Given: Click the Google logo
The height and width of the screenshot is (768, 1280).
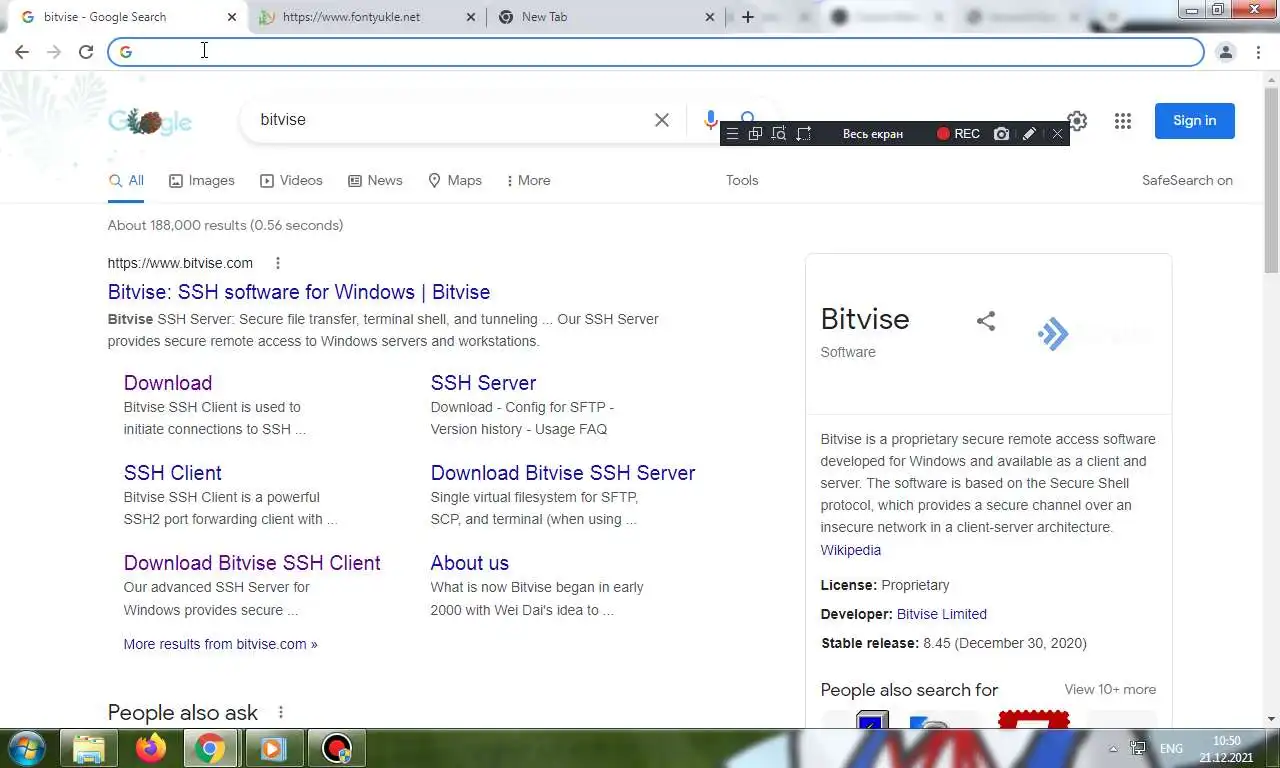Looking at the screenshot, I should coord(150,121).
